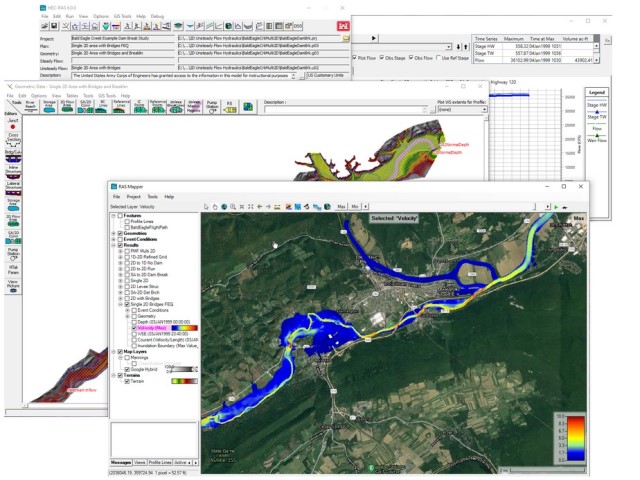Viewport: 640px width, 480px height.
Task: Open the Plot WS extents for Profile dropdown
Action: pos(484,109)
